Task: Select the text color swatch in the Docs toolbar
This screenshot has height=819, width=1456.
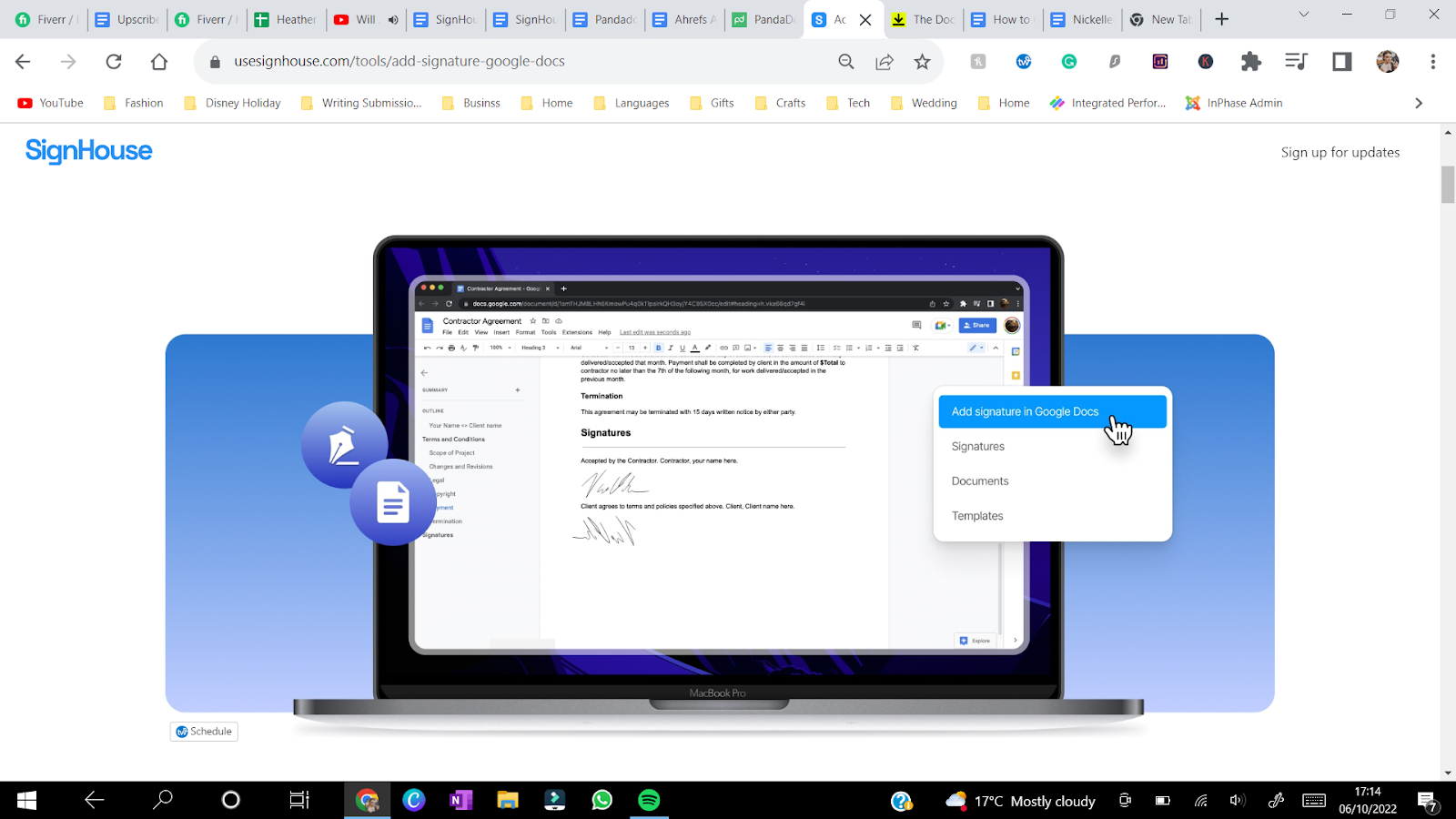Action: 695,347
